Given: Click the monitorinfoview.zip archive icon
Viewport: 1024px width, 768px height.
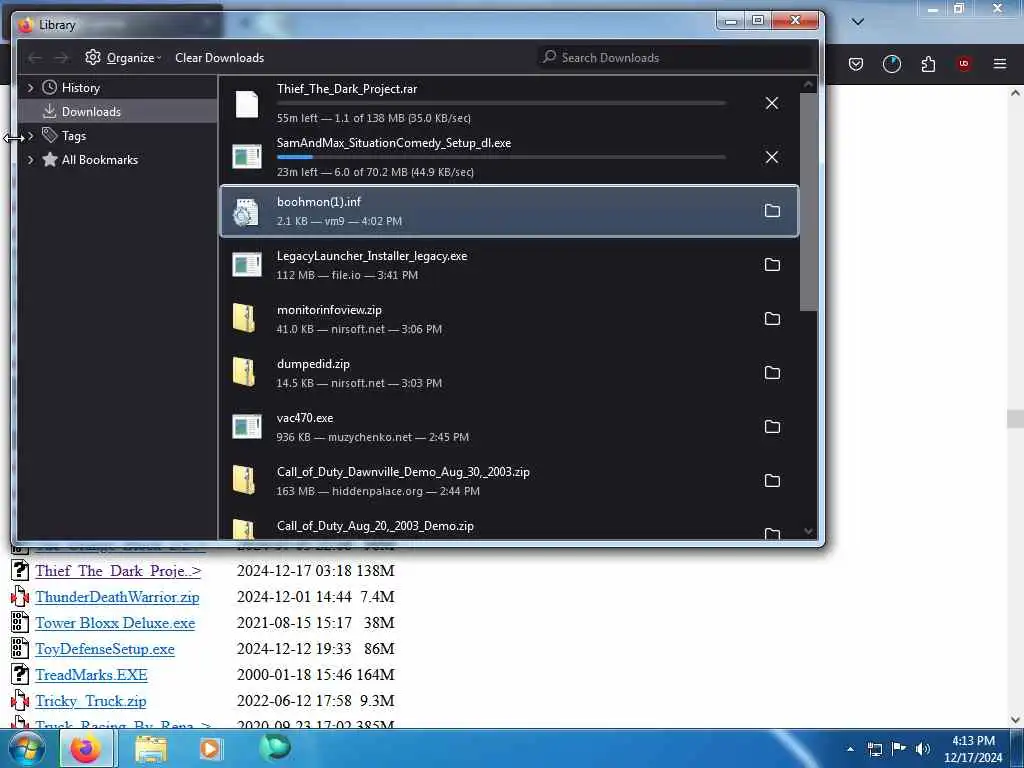Looking at the screenshot, I should point(244,319).
